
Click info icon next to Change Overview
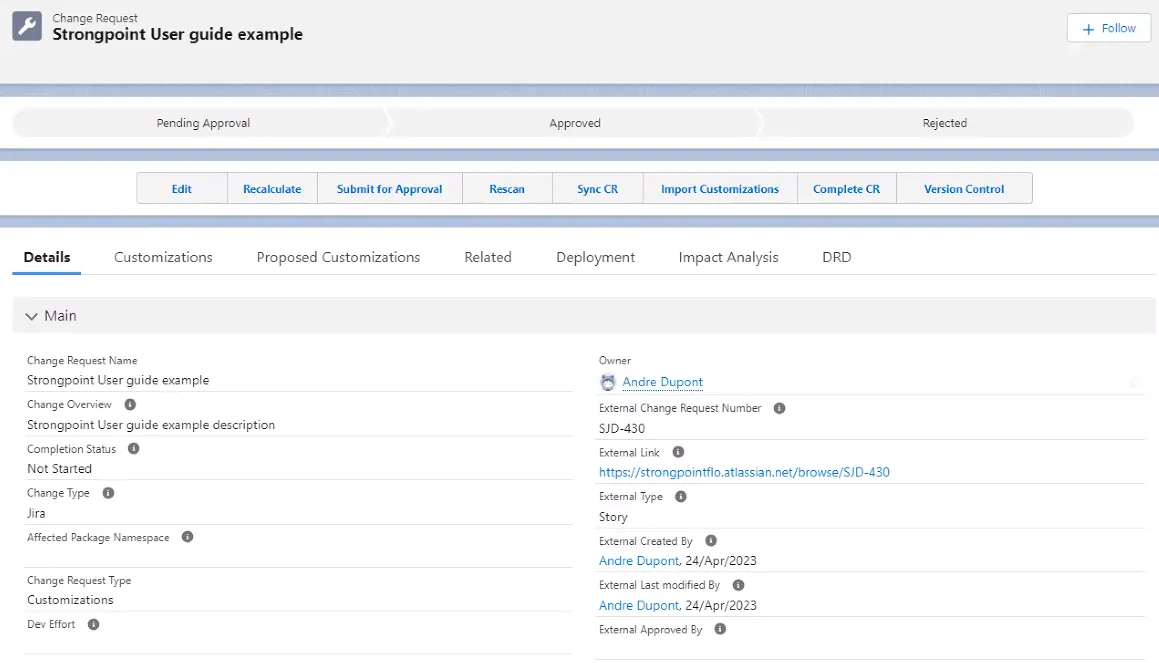point(130,404)
